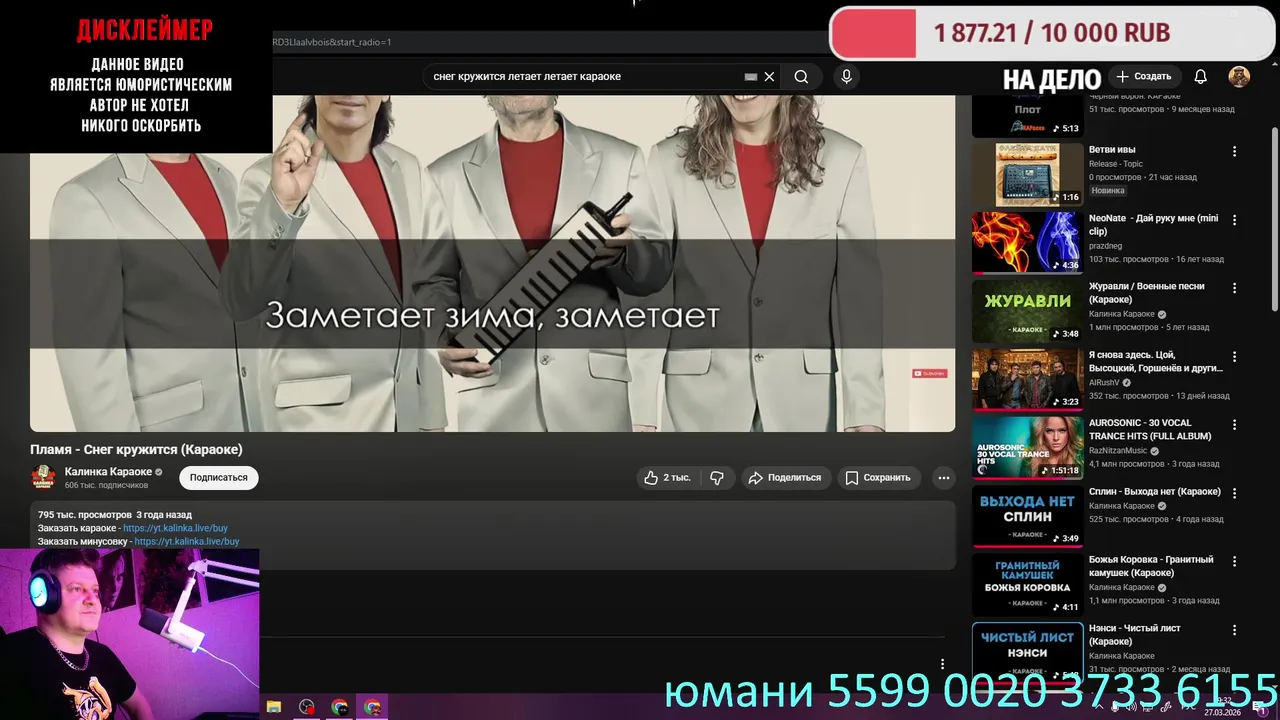
Task: Open title NeoNate - Дай руку мне (mini clip)
Action: point(1154,225)
